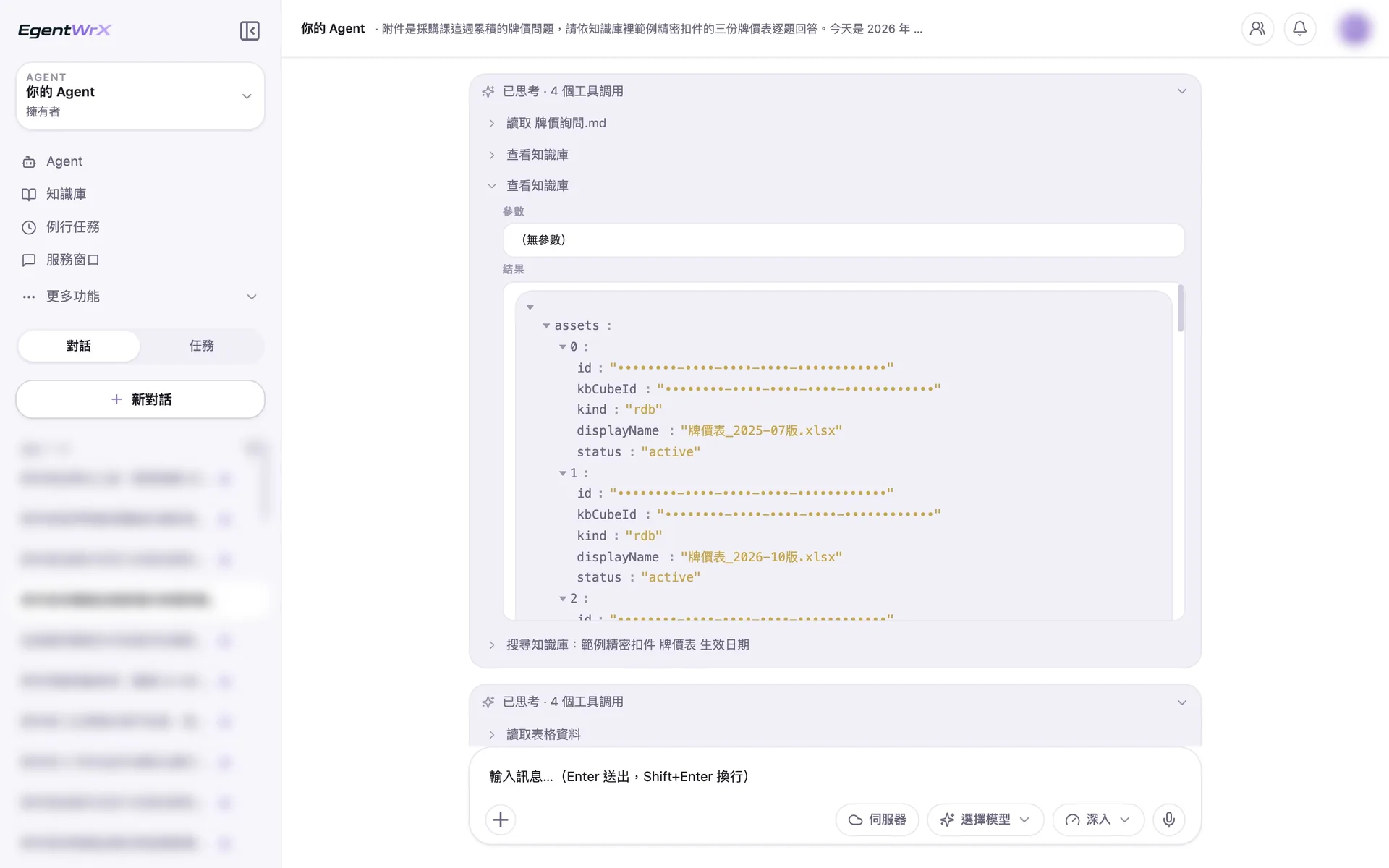Start voice input with the microphone icon
The height and width of the screenshot is (868, 1389).
point(1169,820)
